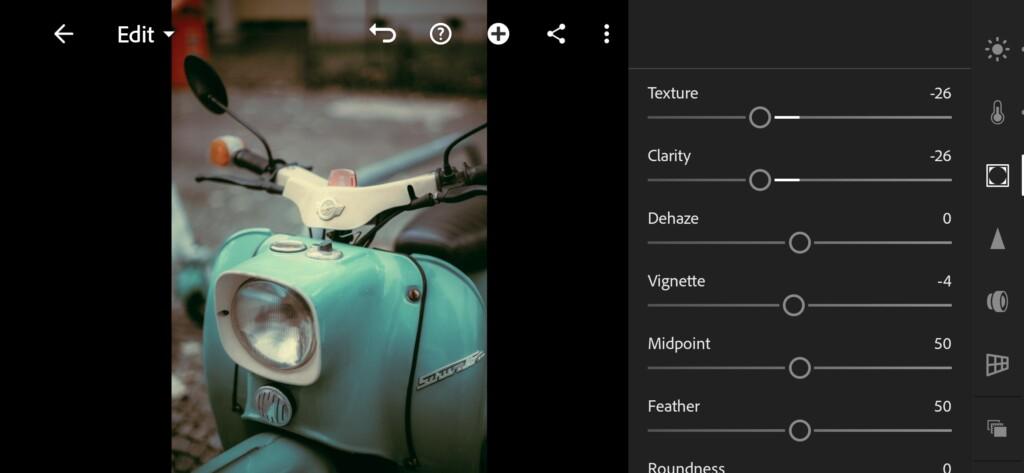Tap the Dehaze value 0

pos(947,219)
